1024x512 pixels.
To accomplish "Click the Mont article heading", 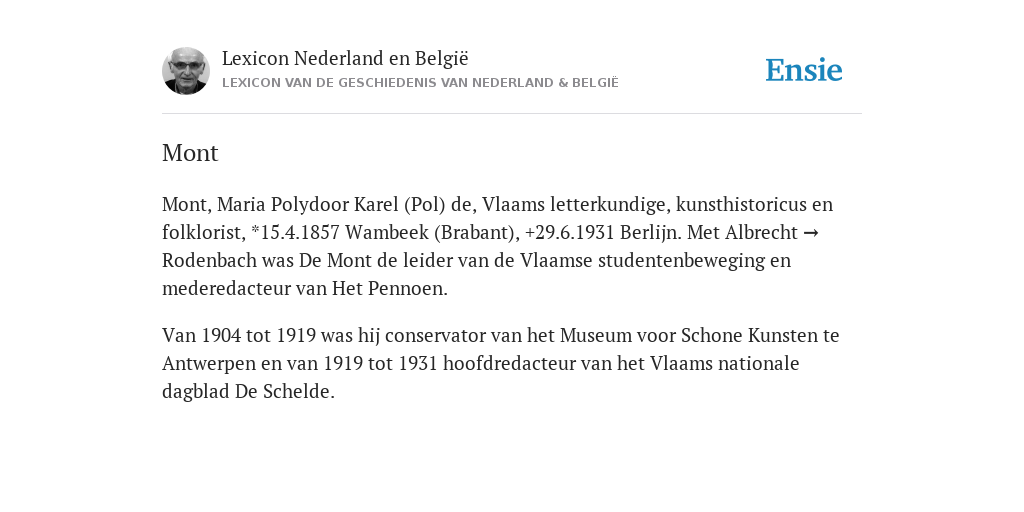I will pyautogui.click(x=190, y=153).
